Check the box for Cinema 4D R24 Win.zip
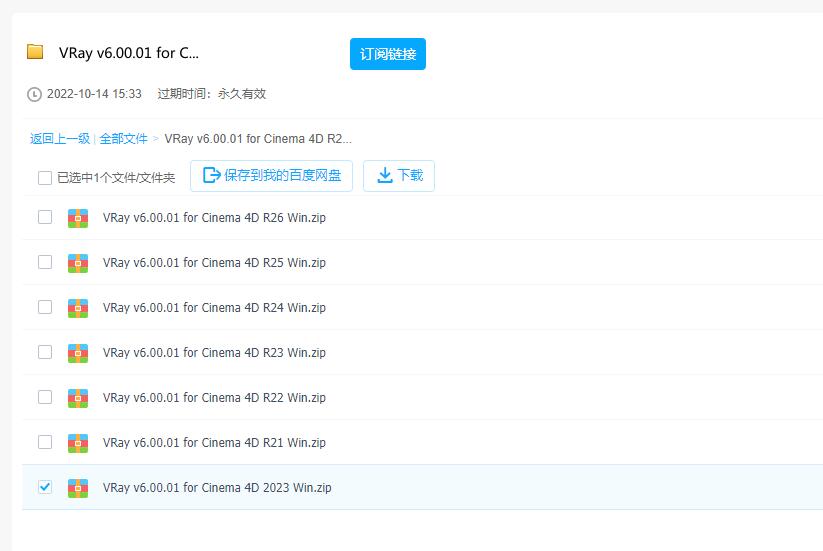This screenshot has height=551, width=823. 45,306
